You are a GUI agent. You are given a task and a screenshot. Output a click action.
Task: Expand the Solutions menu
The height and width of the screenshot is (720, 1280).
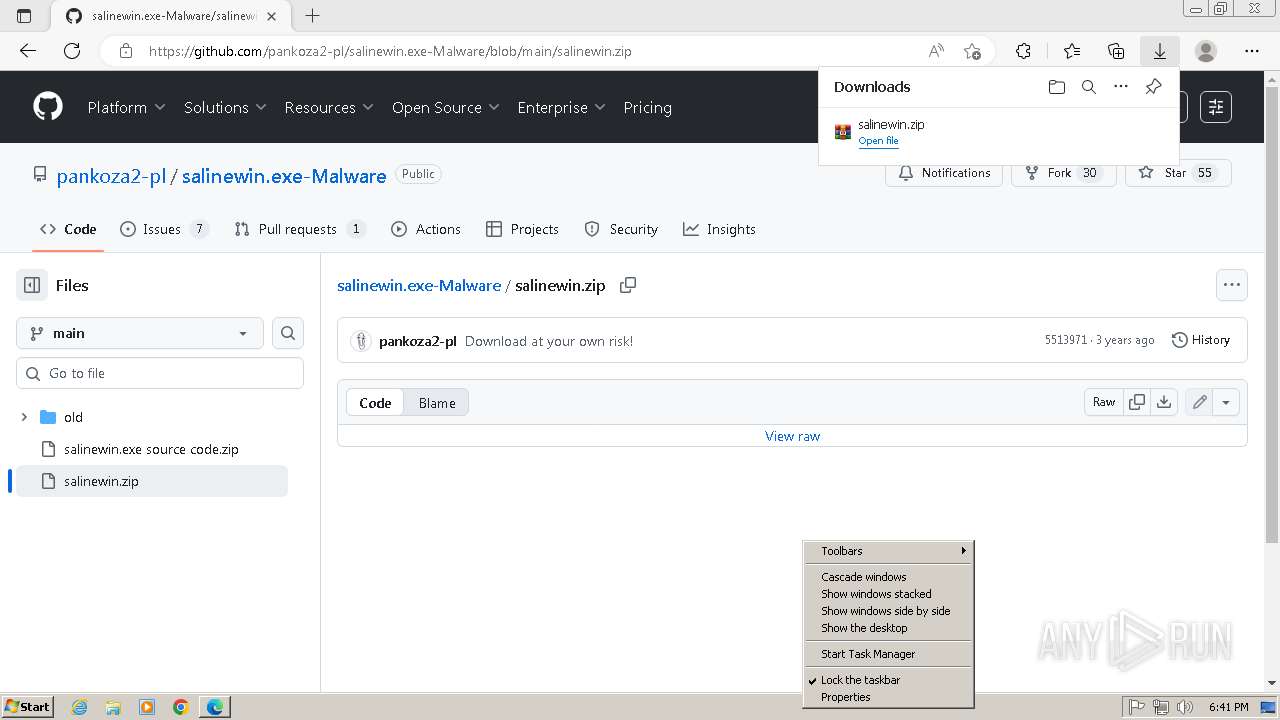(x=225, y=107)
